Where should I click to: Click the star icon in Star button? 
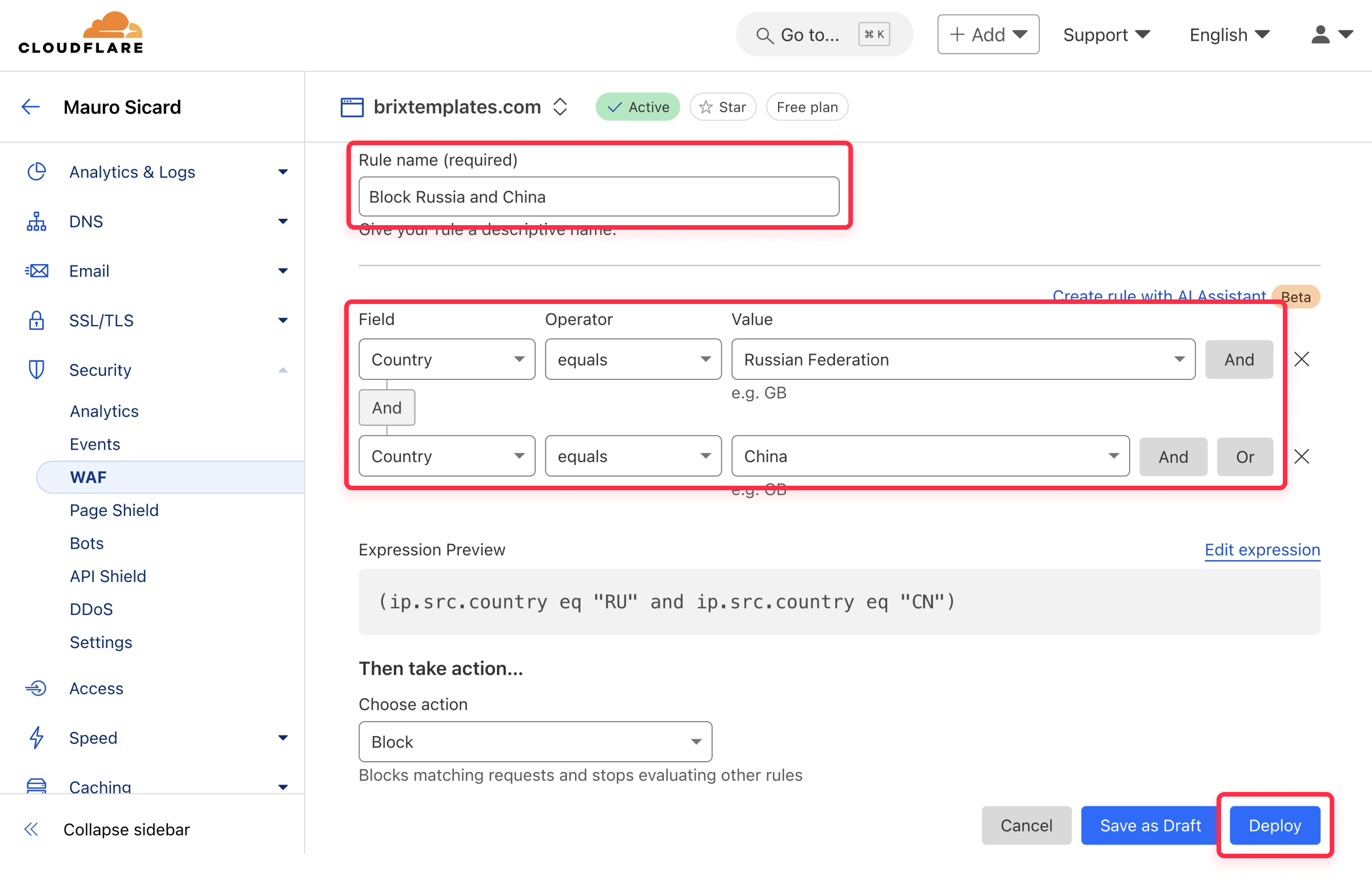click(x=706, y=107)
